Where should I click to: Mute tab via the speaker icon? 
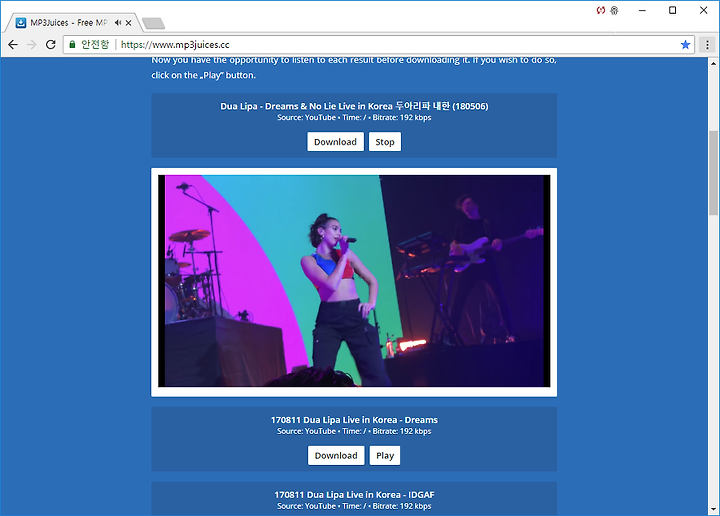[118, 22]
